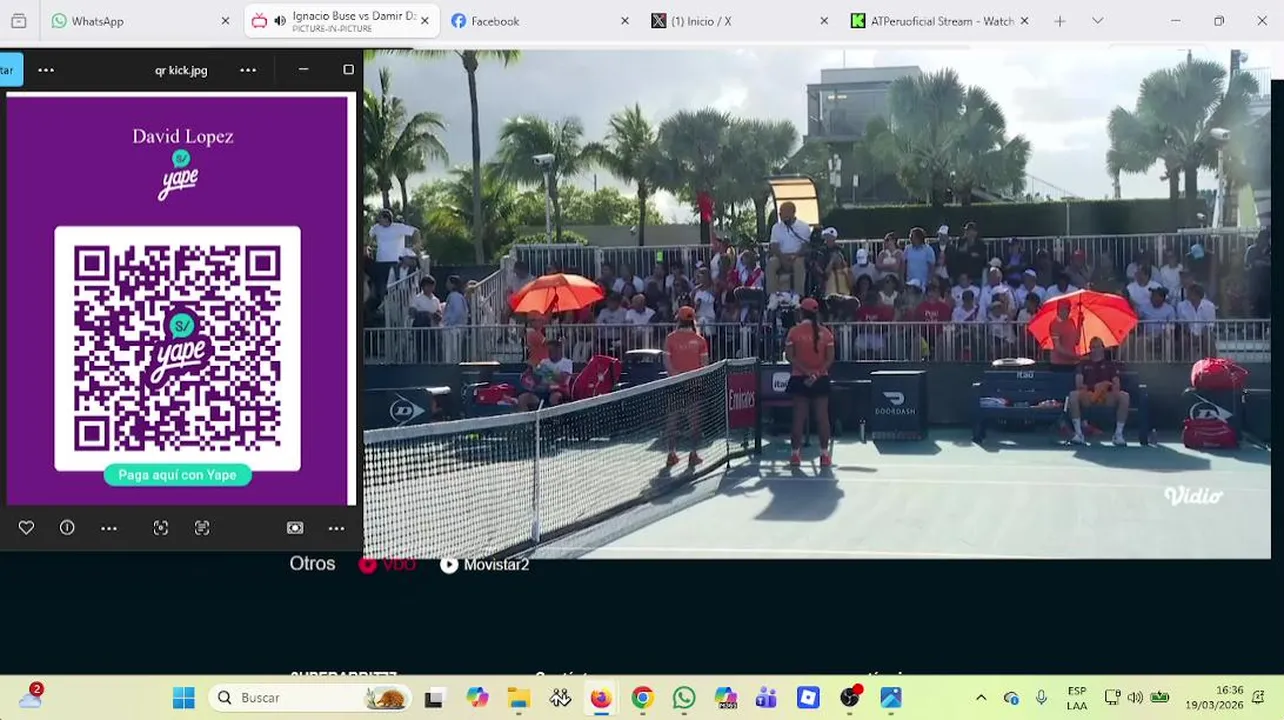Click the partially visible blue button in Photos

(8, 70)
